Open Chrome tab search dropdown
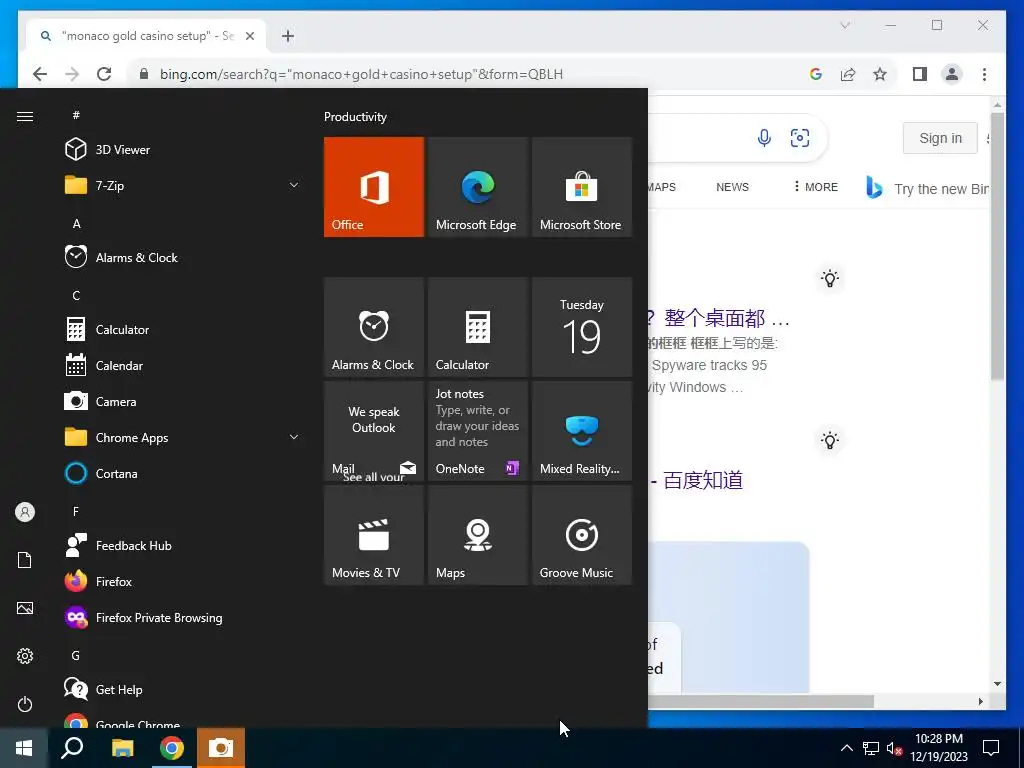1024x768 pixels. pyautogui.click(x=845, y=25)
